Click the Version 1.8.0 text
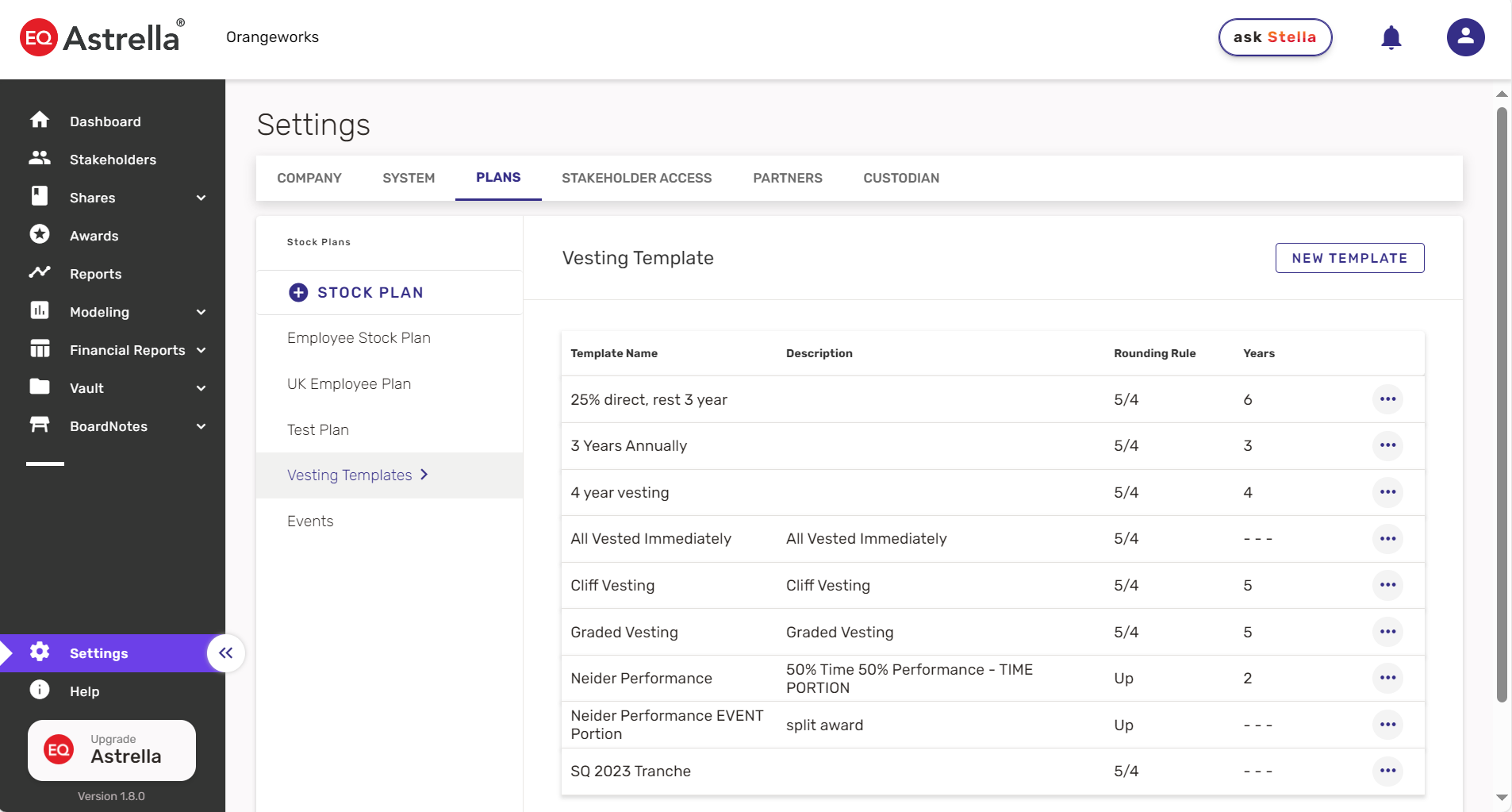 tap(111, 796)
